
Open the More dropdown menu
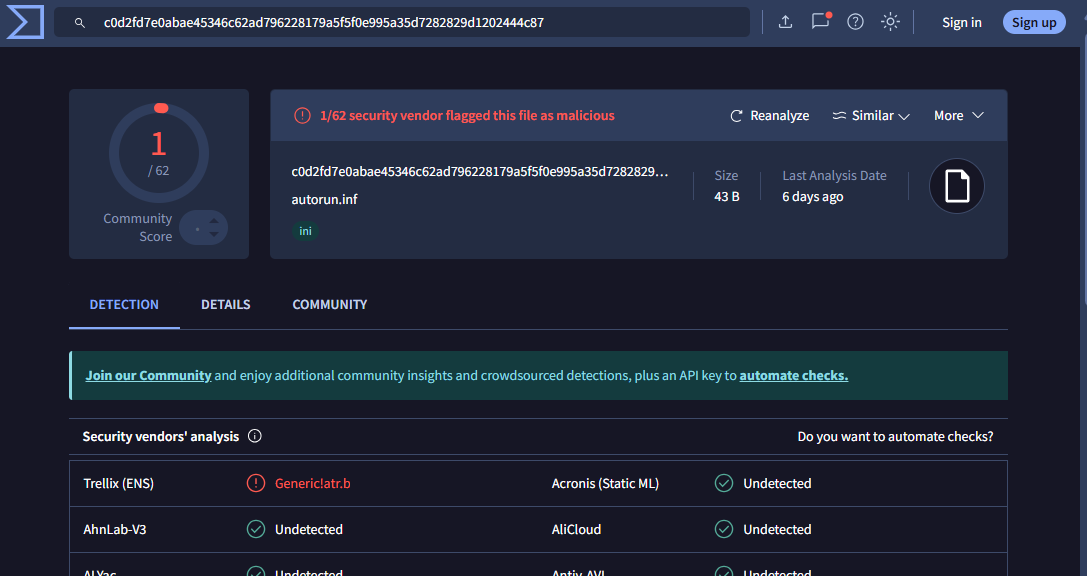[959, 116]
